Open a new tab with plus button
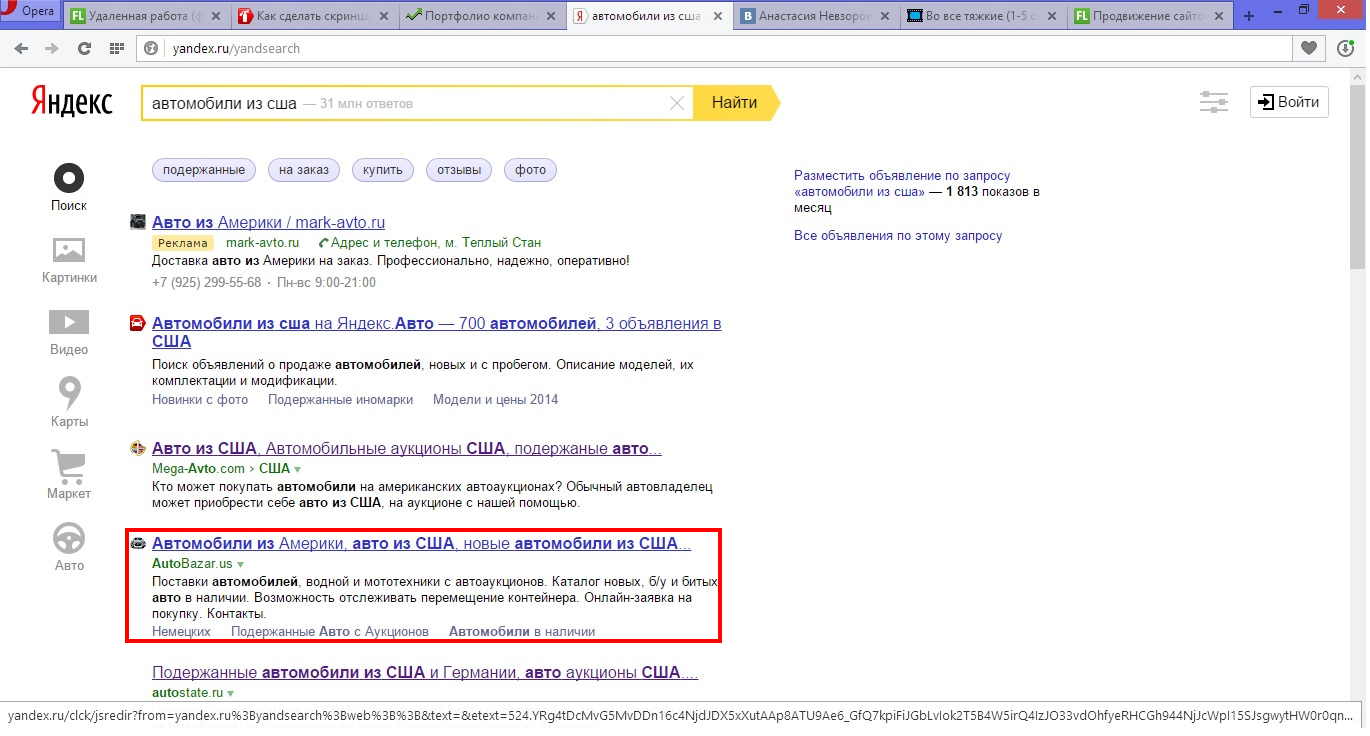1370x736 pixels. pos(1249,16)
